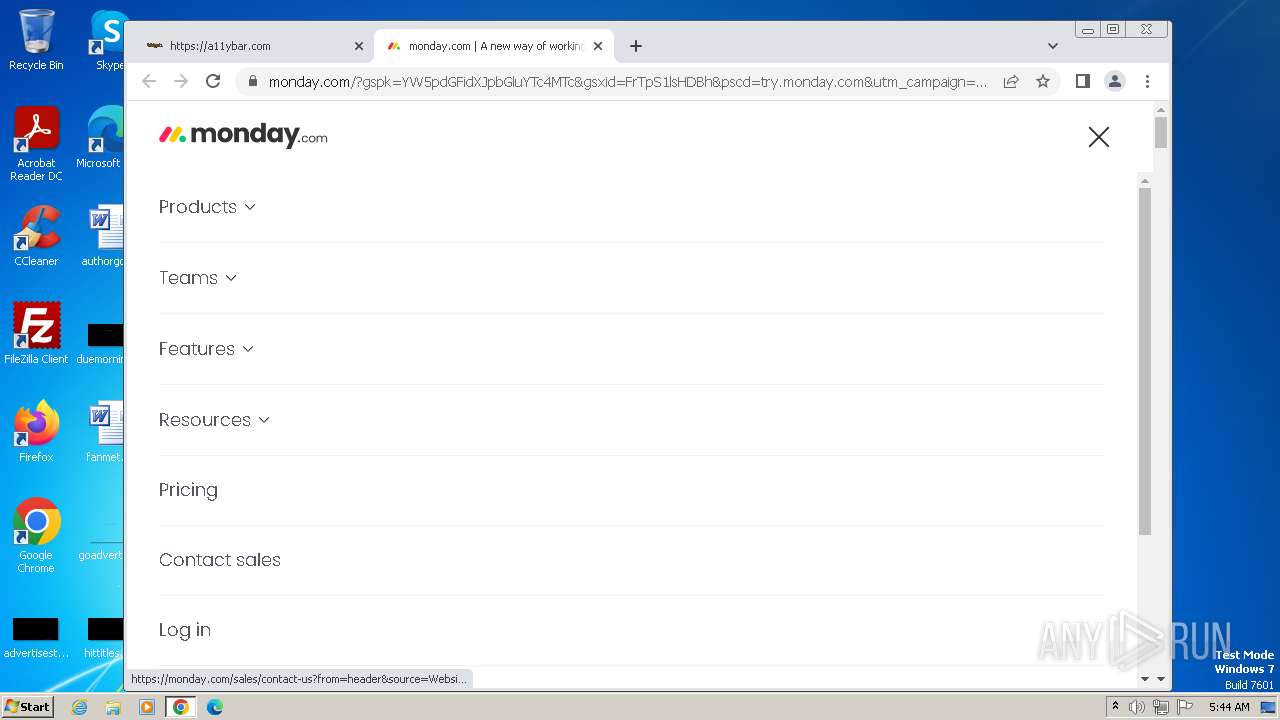Open the tab search dropdown

(x=1052, y=46)
